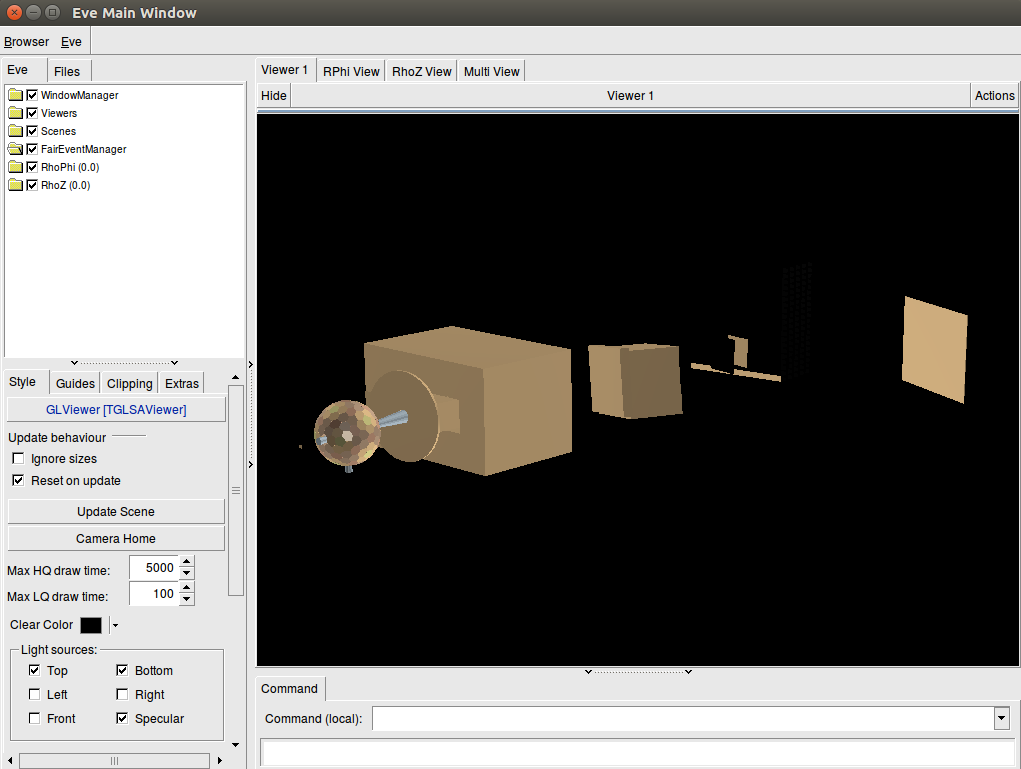1021x769 pixels.
Task: Click the RhoPhi folder icon
Action: tap(15, 167)
